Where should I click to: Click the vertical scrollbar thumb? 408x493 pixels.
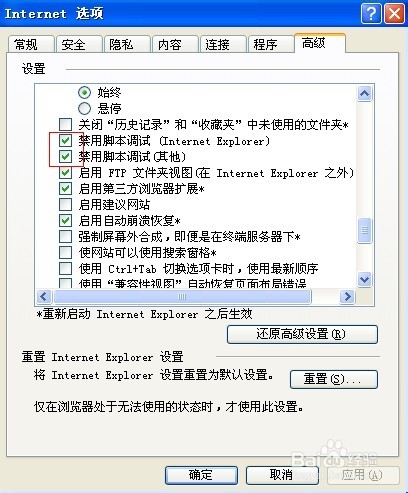pos(364,230)
